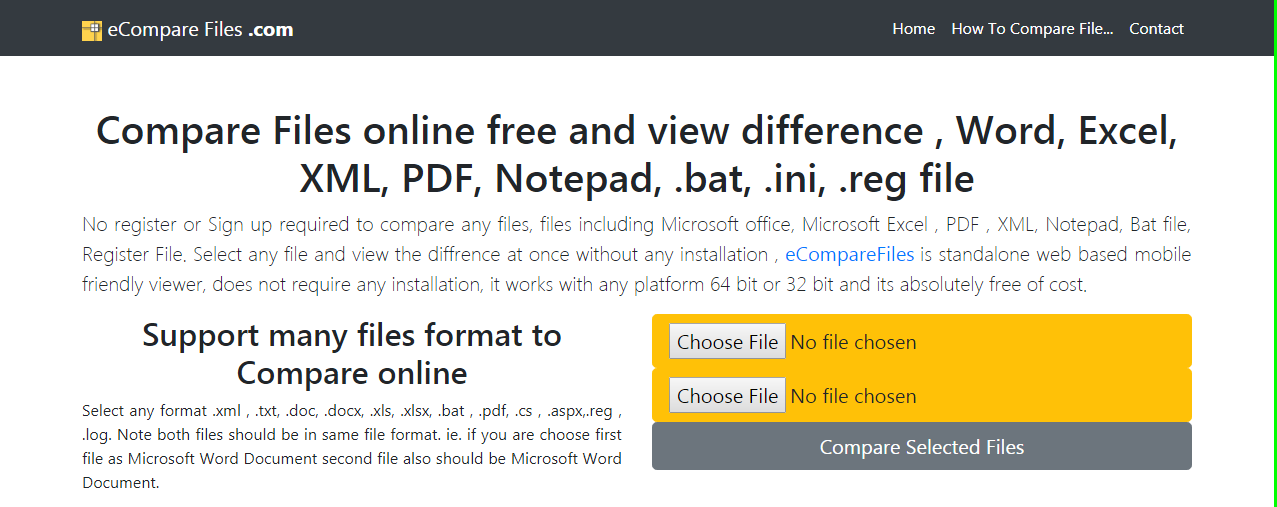This screenshot has width=1277, height=507.
Task: Follow the blue eCompareFiles hyperlink in the paragraph
Action: (x=850, y=254)
